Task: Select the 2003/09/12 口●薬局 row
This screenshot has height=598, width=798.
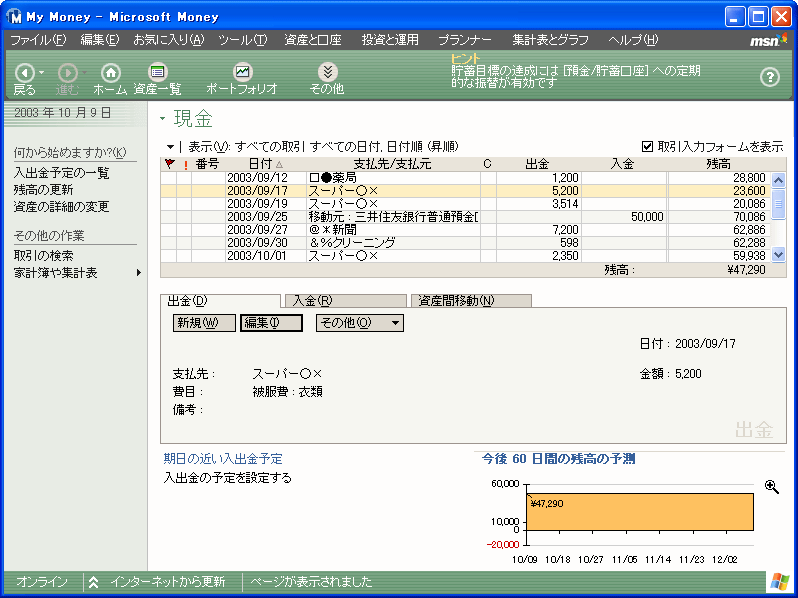Action: (x=465, y=178)
